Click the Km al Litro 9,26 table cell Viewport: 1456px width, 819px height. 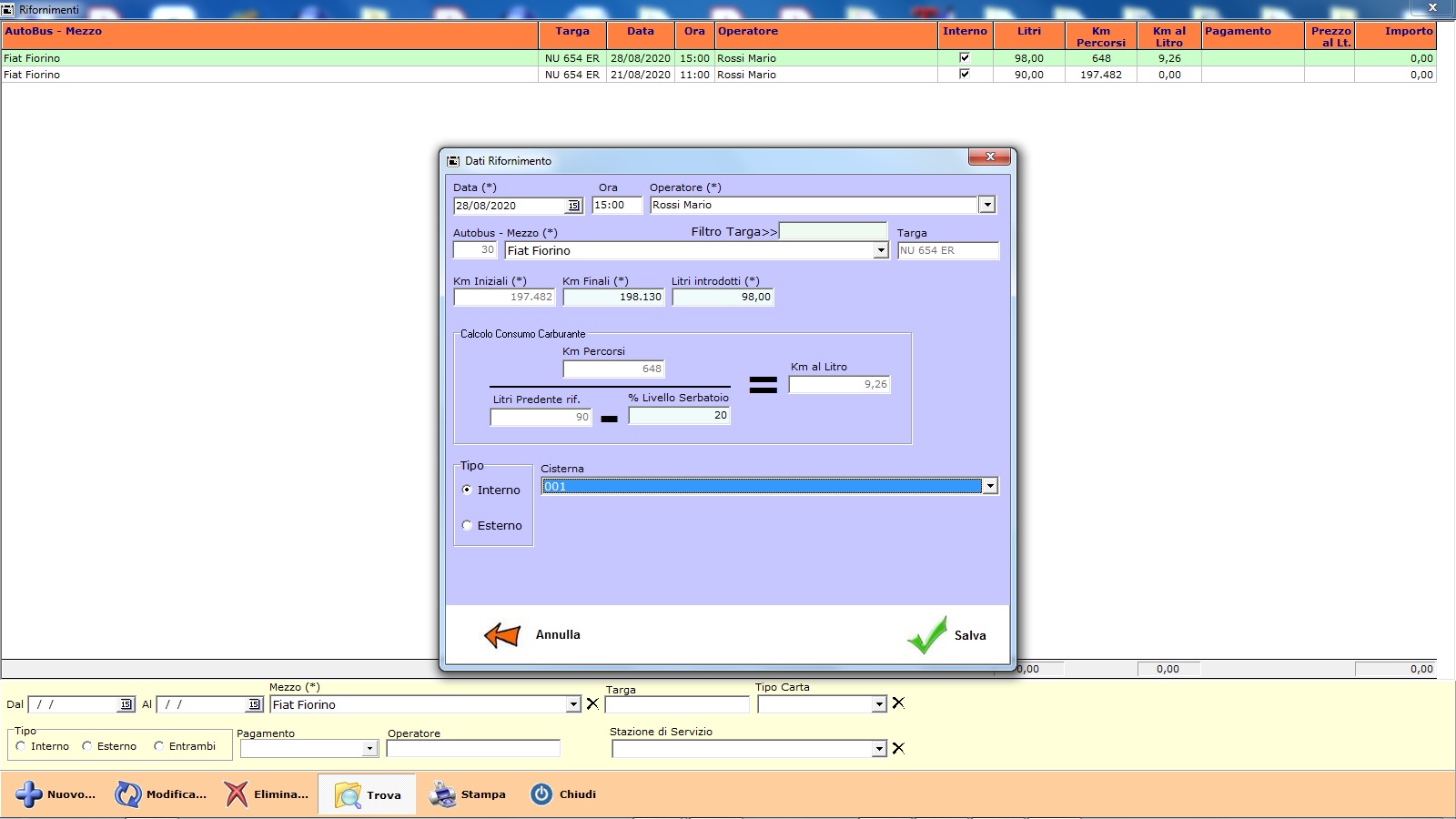tap(1169, 58)
